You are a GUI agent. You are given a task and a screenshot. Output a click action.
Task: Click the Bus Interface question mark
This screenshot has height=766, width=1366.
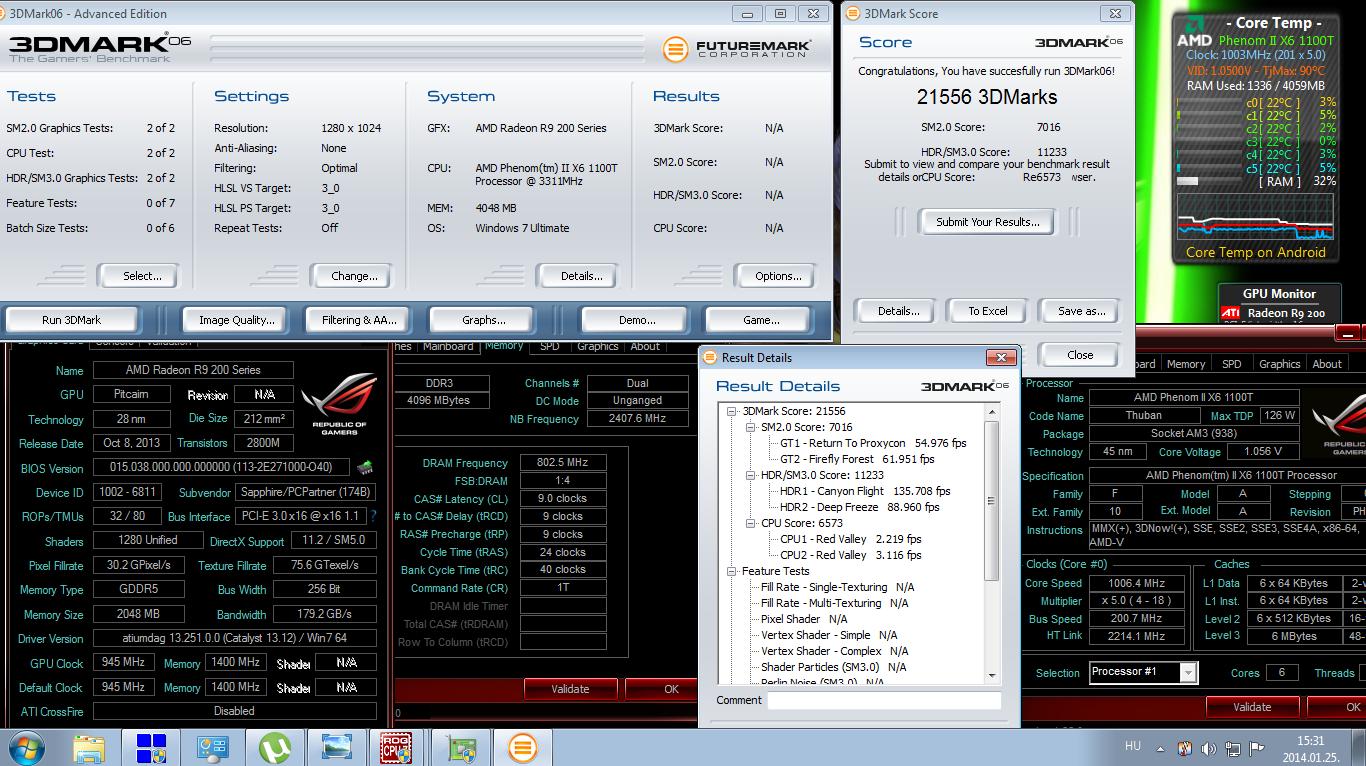(x=373, y=517)
